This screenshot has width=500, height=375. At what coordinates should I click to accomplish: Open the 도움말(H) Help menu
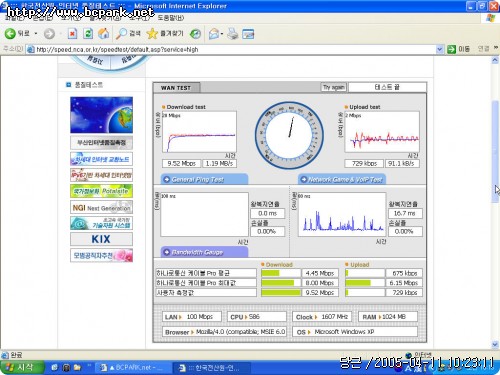click(171, 18)
